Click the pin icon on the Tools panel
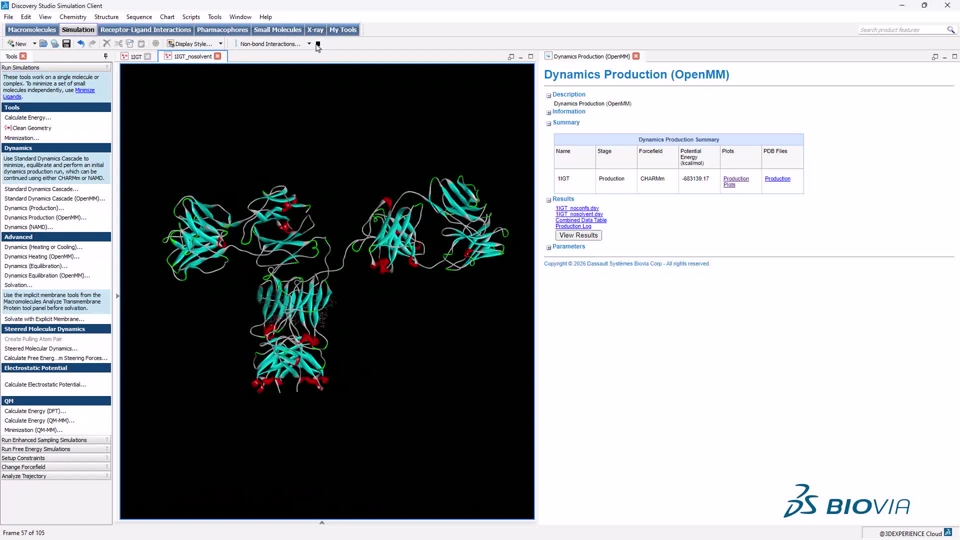This screenshot has width=960, height=540. (x=106, y=56)
